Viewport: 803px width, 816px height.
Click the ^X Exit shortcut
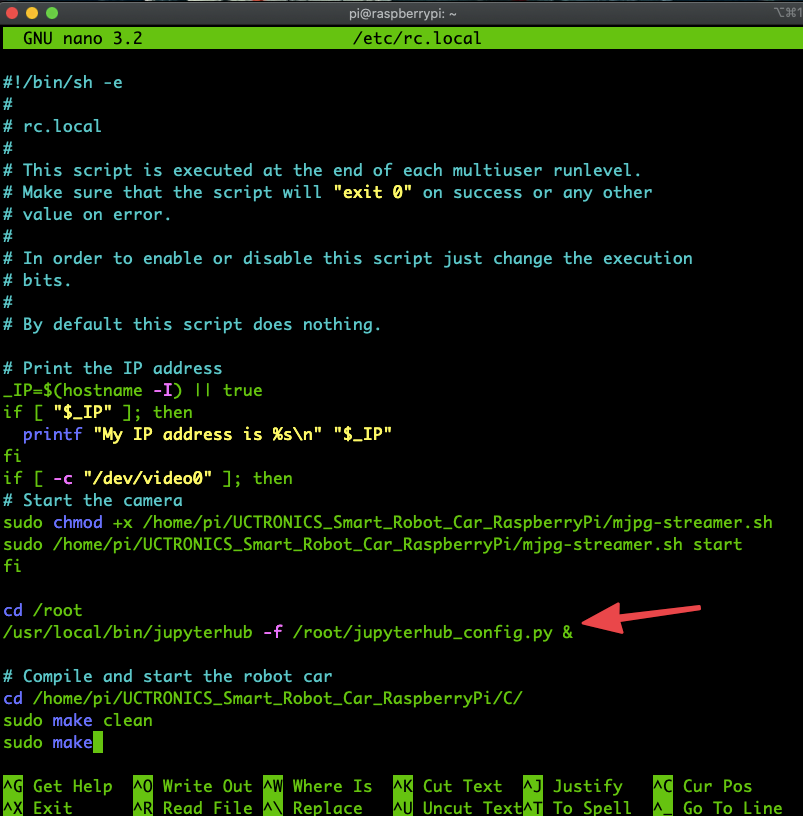coord(38,808)
